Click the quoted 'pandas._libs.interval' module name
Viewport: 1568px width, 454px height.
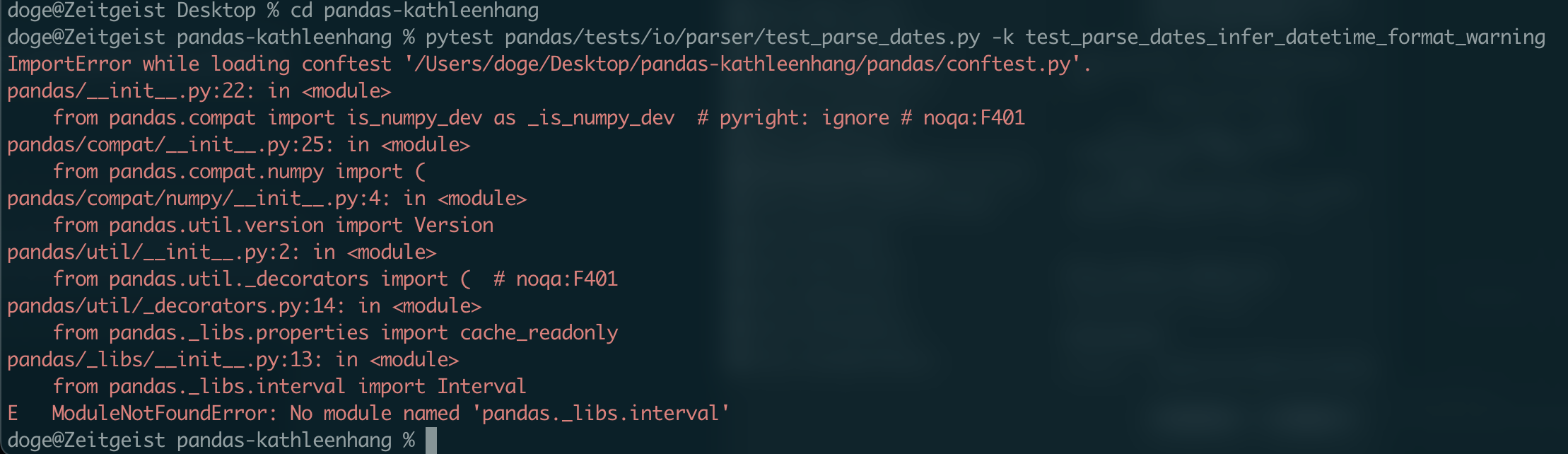pos(607,414)
